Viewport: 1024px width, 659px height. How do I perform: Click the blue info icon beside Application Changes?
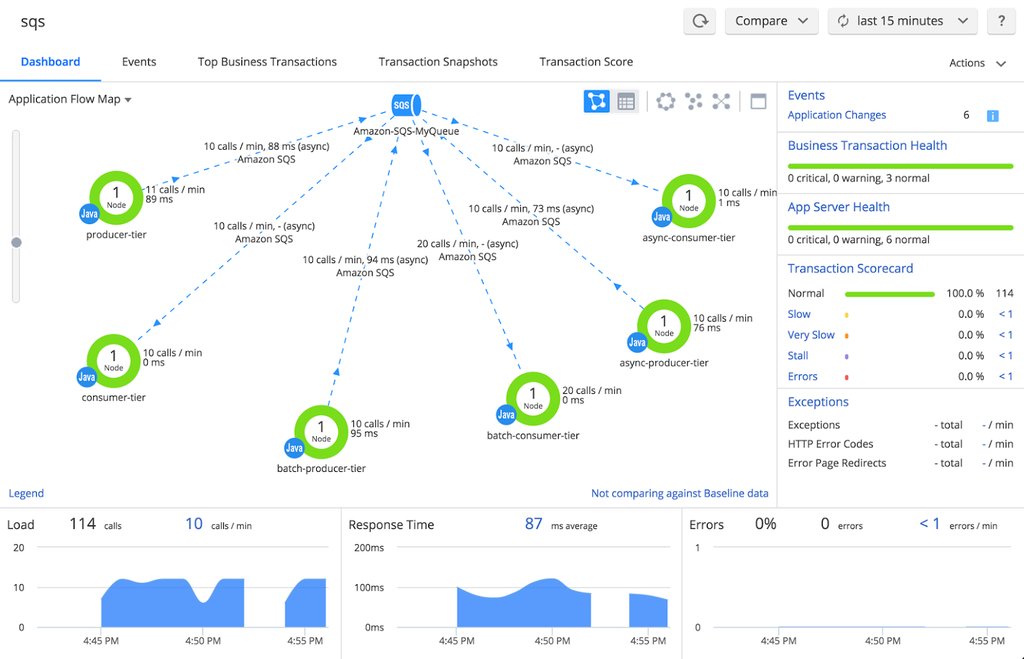tap(992, 115)
